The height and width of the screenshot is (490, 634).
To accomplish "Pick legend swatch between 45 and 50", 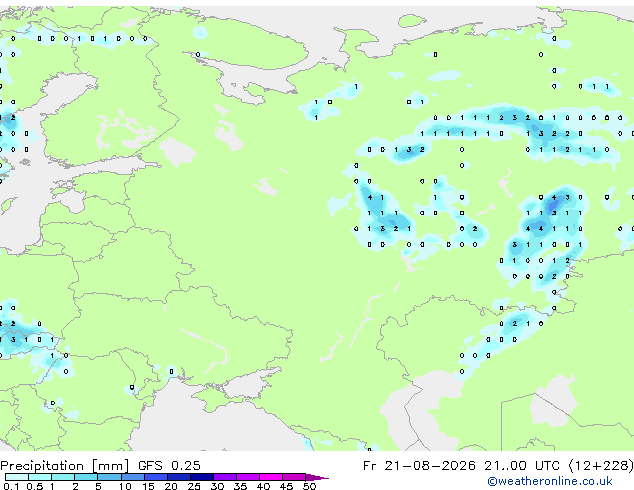I will coord(294,477).
